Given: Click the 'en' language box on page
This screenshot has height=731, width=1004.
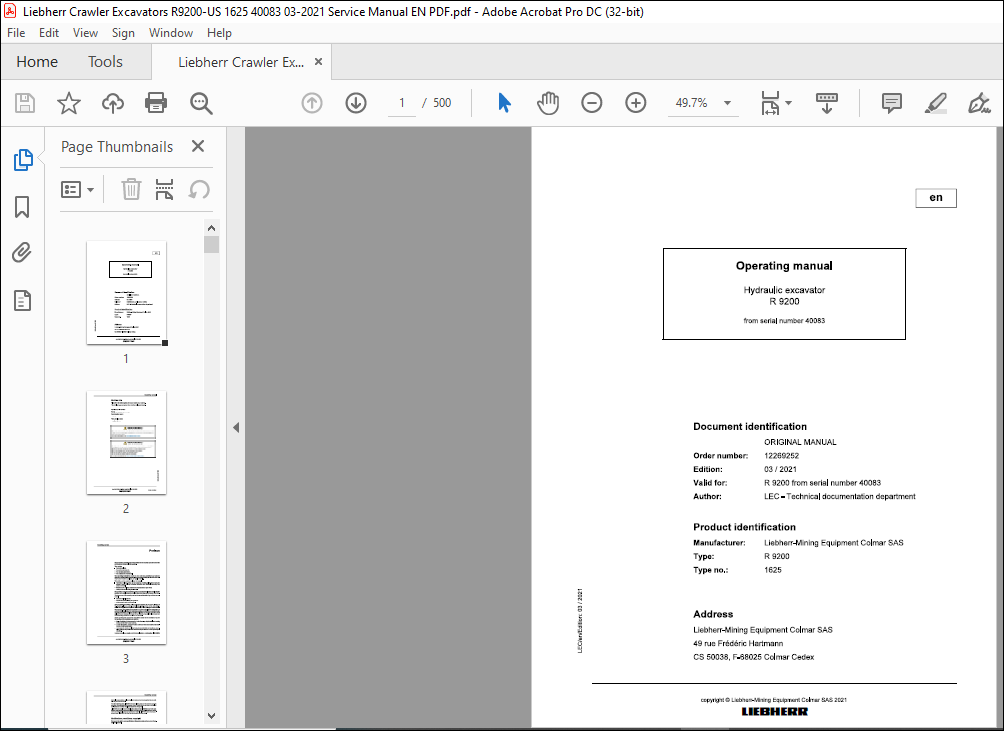Looking at the screenshot, I should tap(935, 198).
